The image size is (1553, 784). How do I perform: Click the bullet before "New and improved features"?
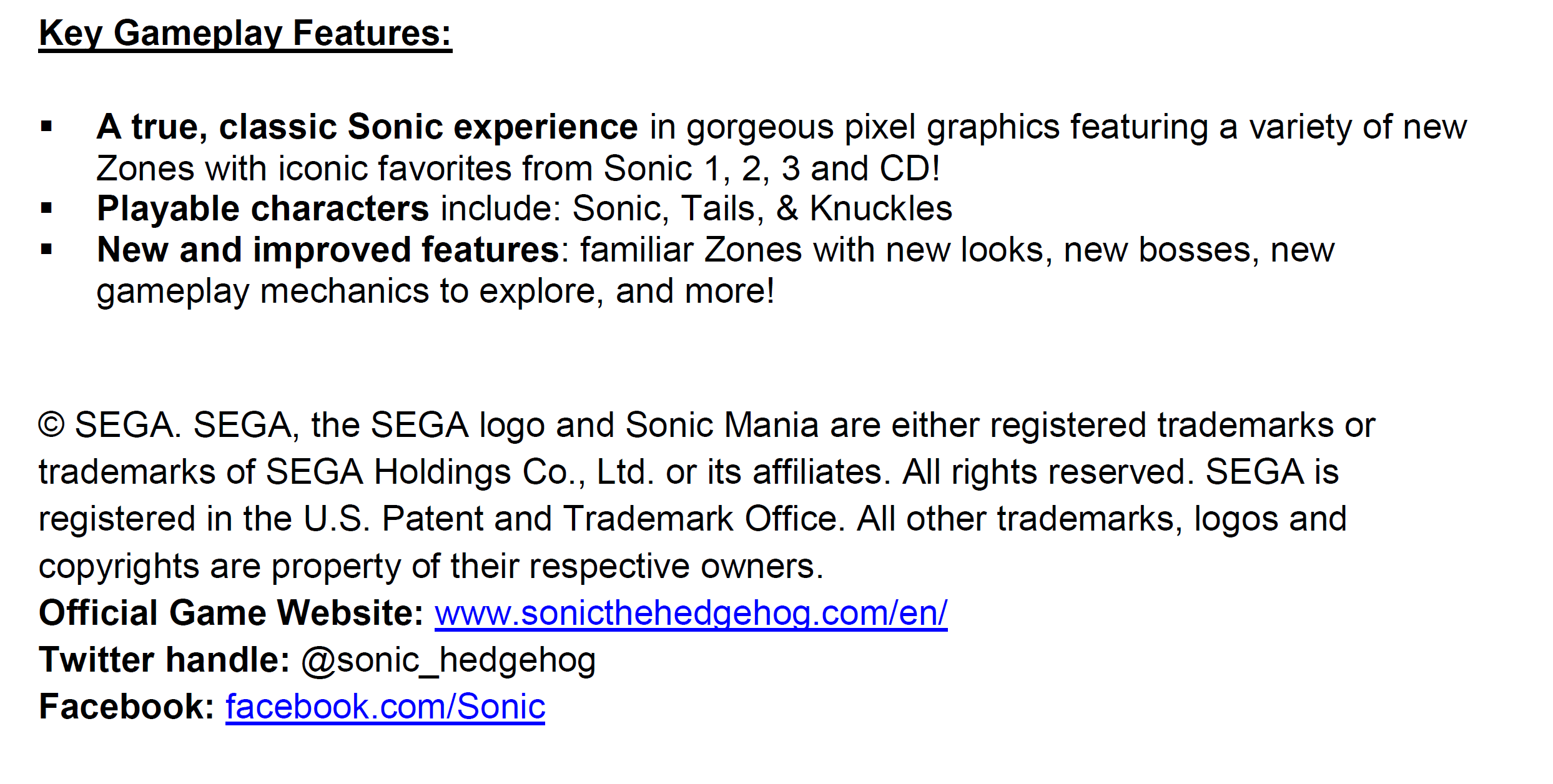pos(46,250)
